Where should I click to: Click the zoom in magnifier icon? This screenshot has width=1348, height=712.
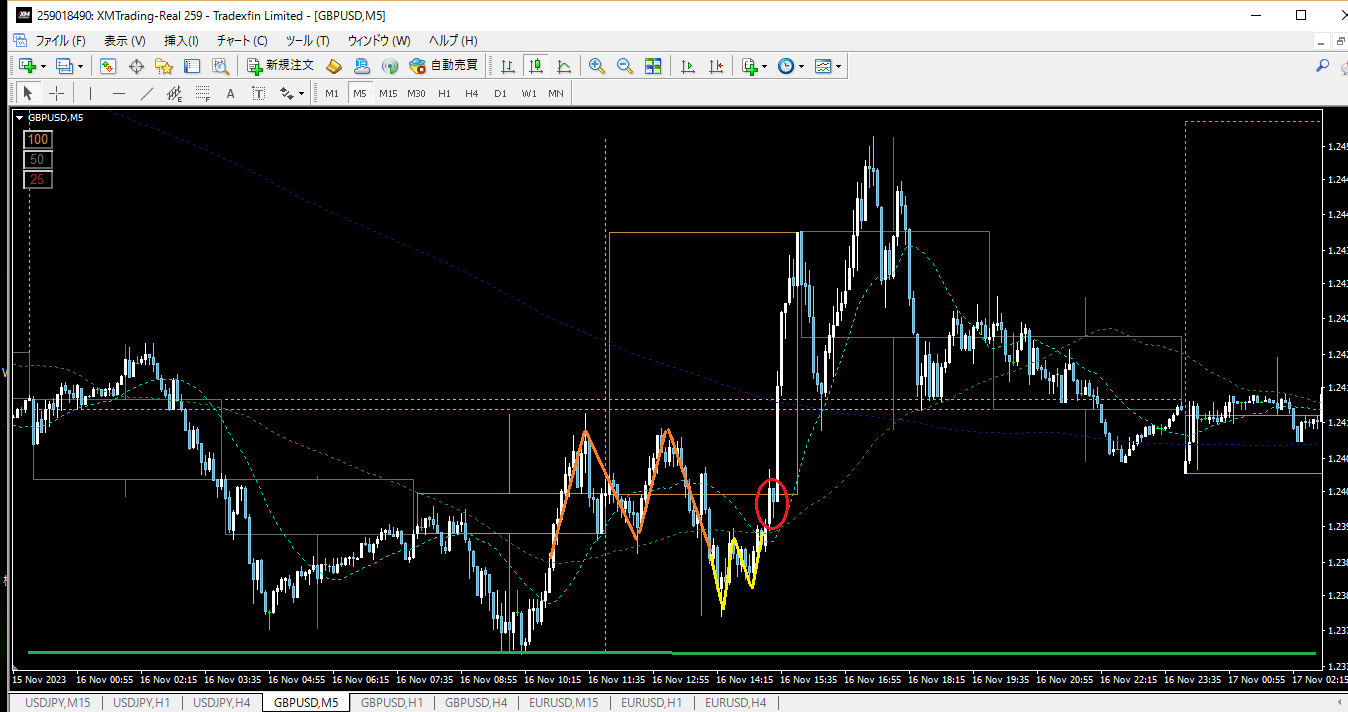pos(597,66)
